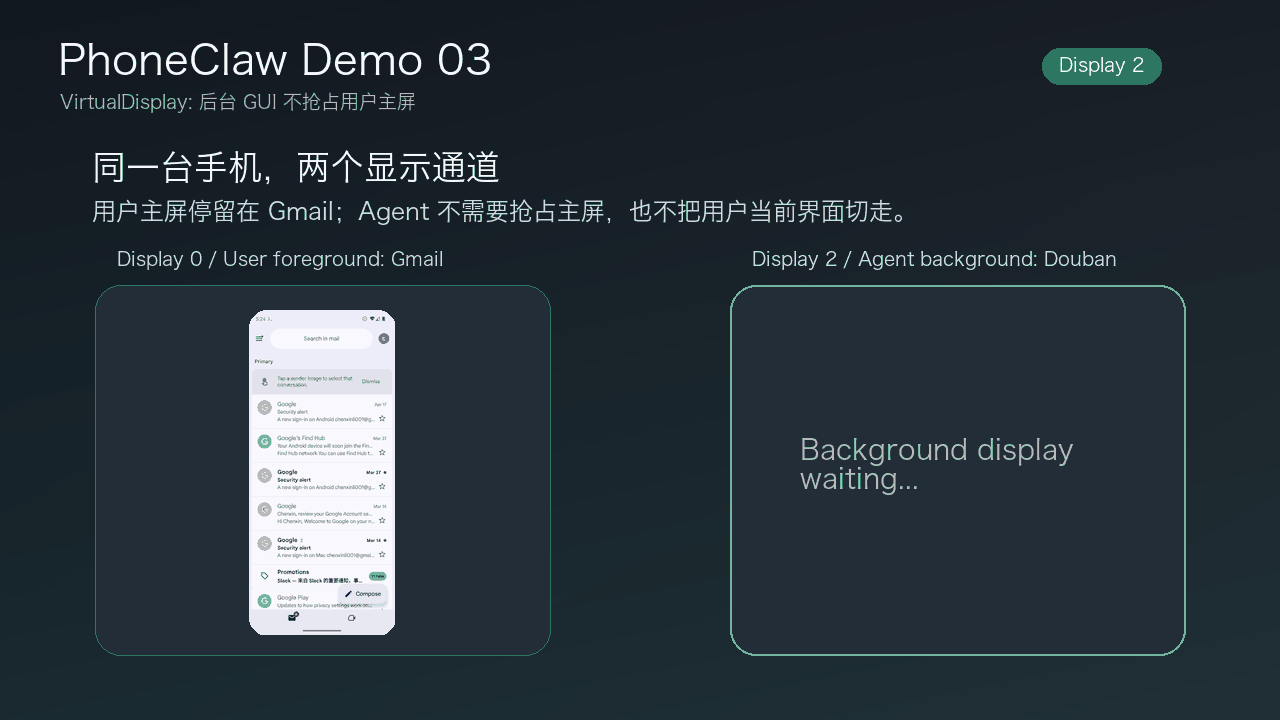
Task: Open the Gmail hamburger menu icon
Action: pyautogui.click(x=260, y=339)
